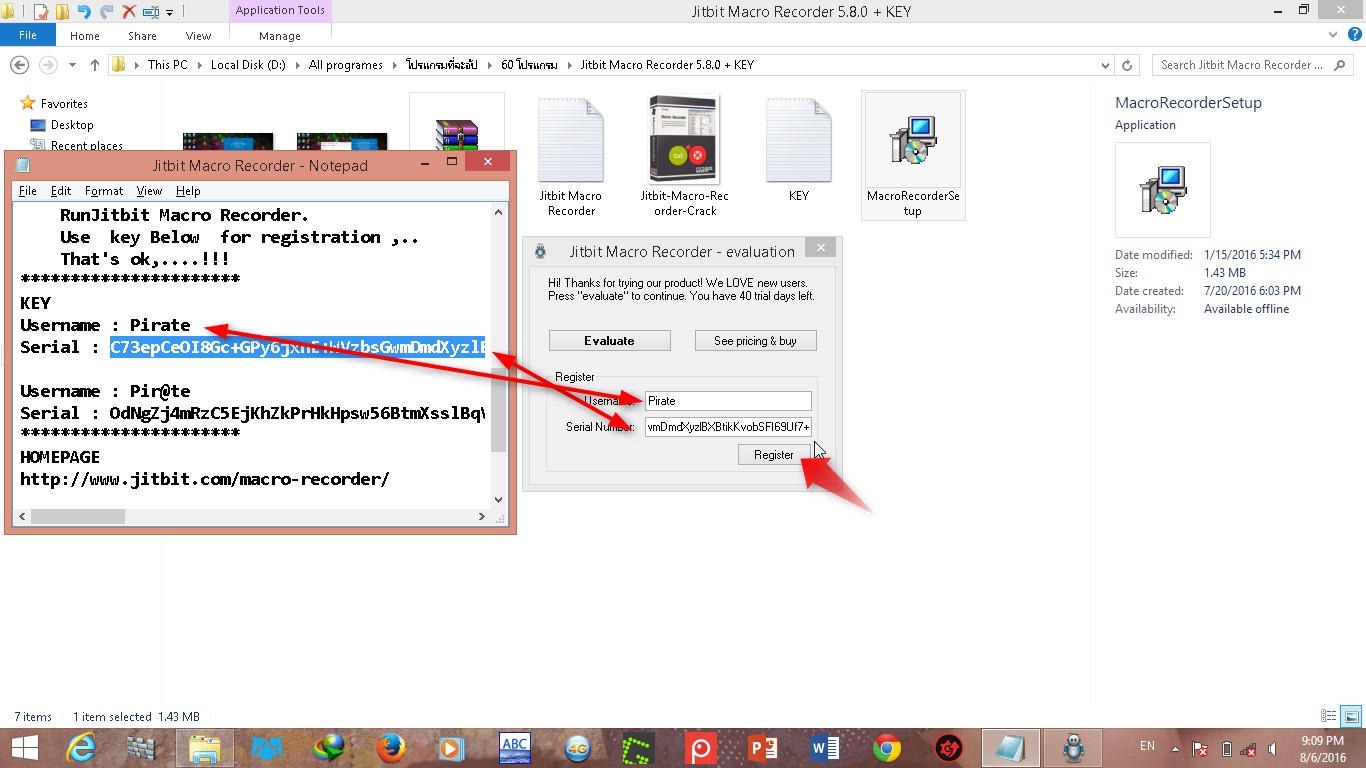Screen dimensions: 1366x768
Task: Open the File tab in Explorer
Action: [28, 35]
